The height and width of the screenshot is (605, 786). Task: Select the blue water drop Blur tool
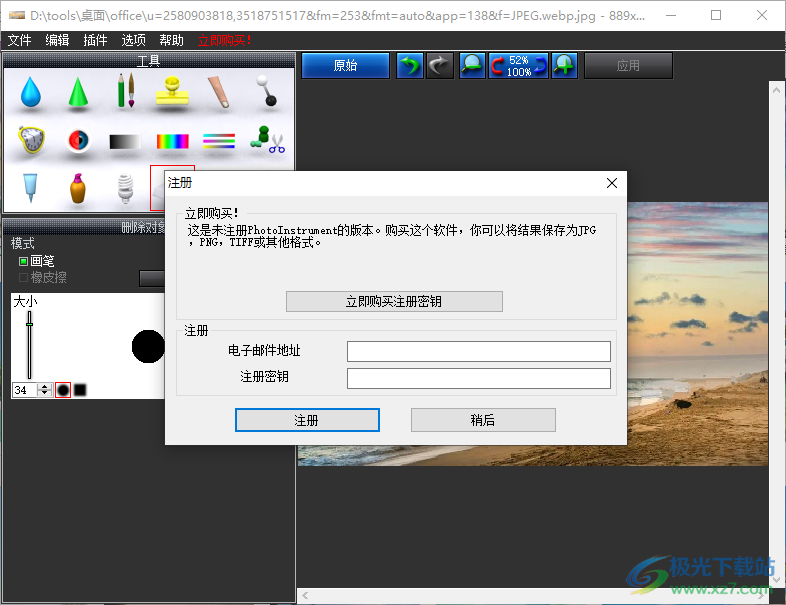[31, 91]
